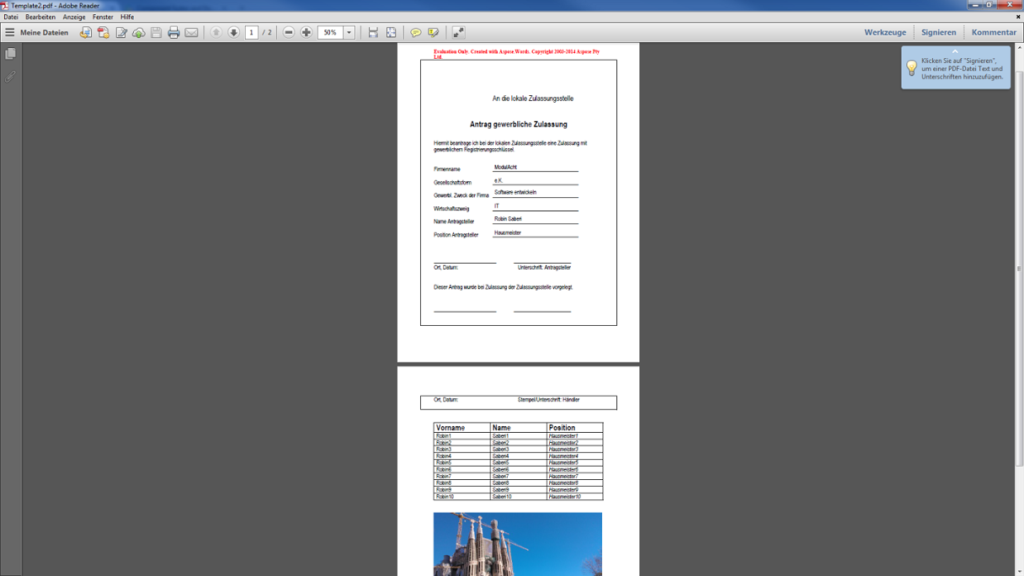Viewport: 1024px width, 576px height.
Task: Click the edit/sign document icon
Action: coord(121,32)
